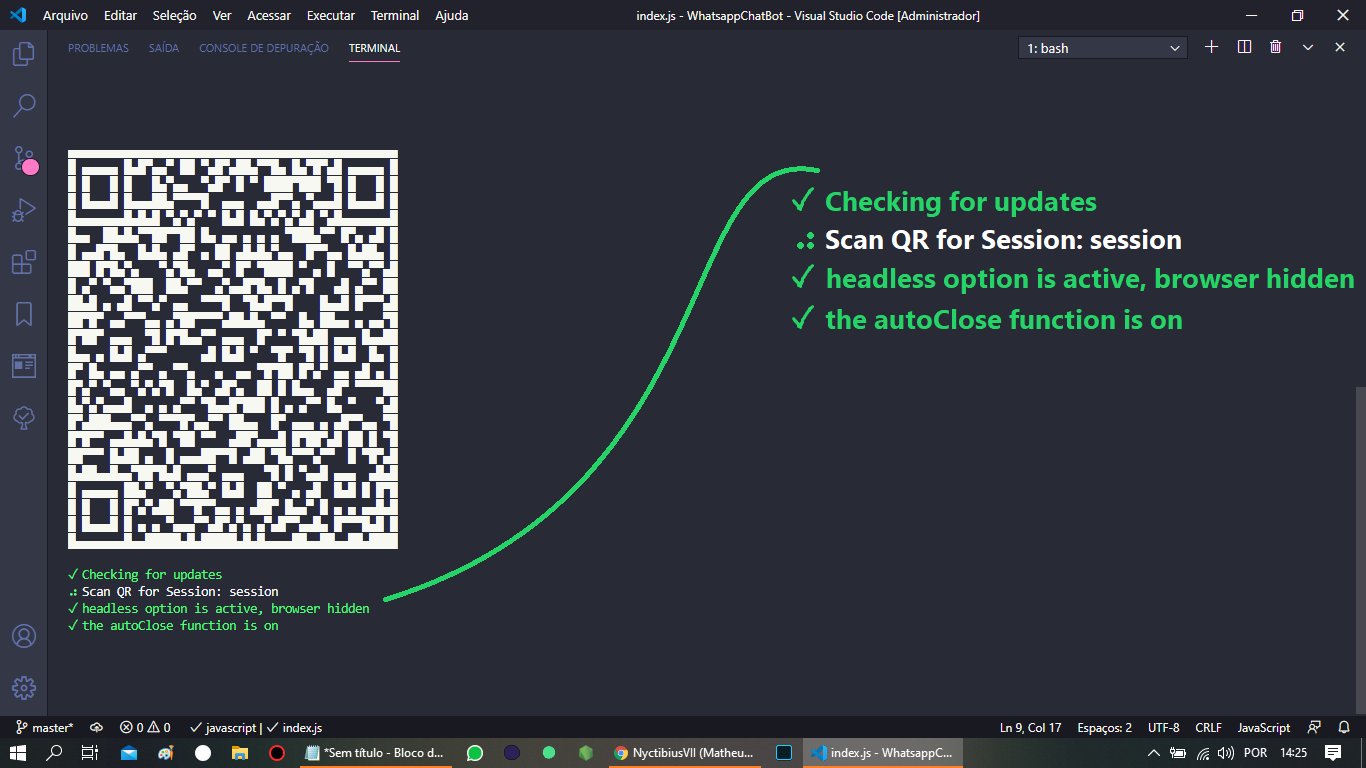Open volume control in system tray
Viewport: 1366px width, 768px height.
[x=1227, y=753]
